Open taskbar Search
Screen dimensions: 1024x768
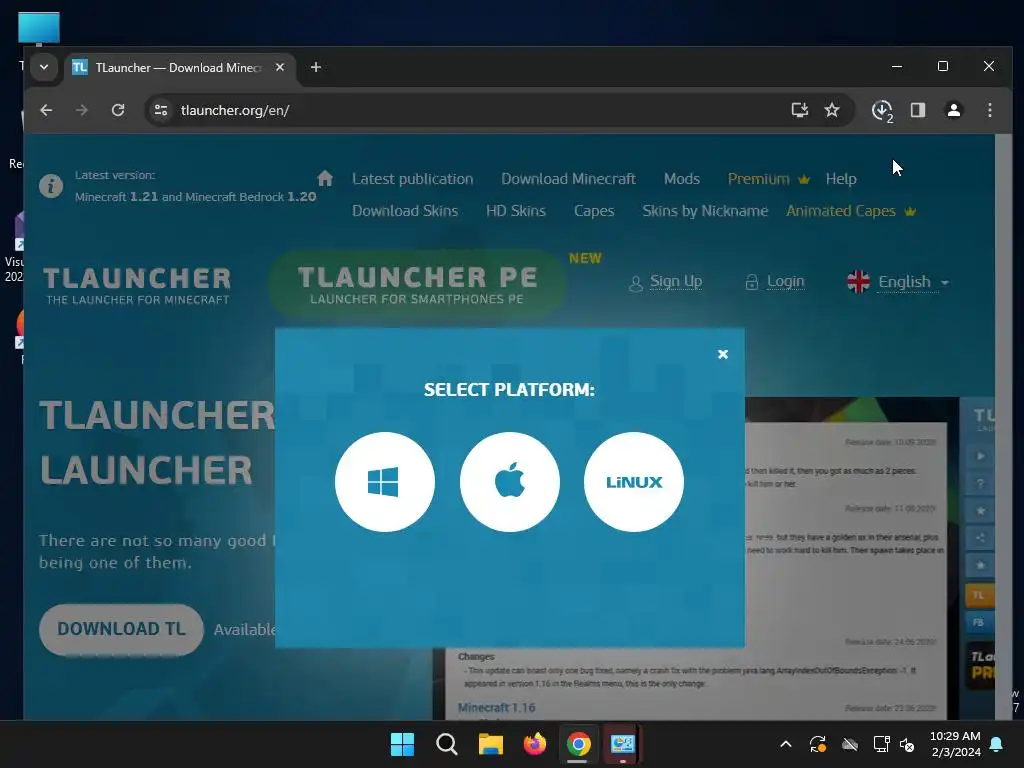447,744
